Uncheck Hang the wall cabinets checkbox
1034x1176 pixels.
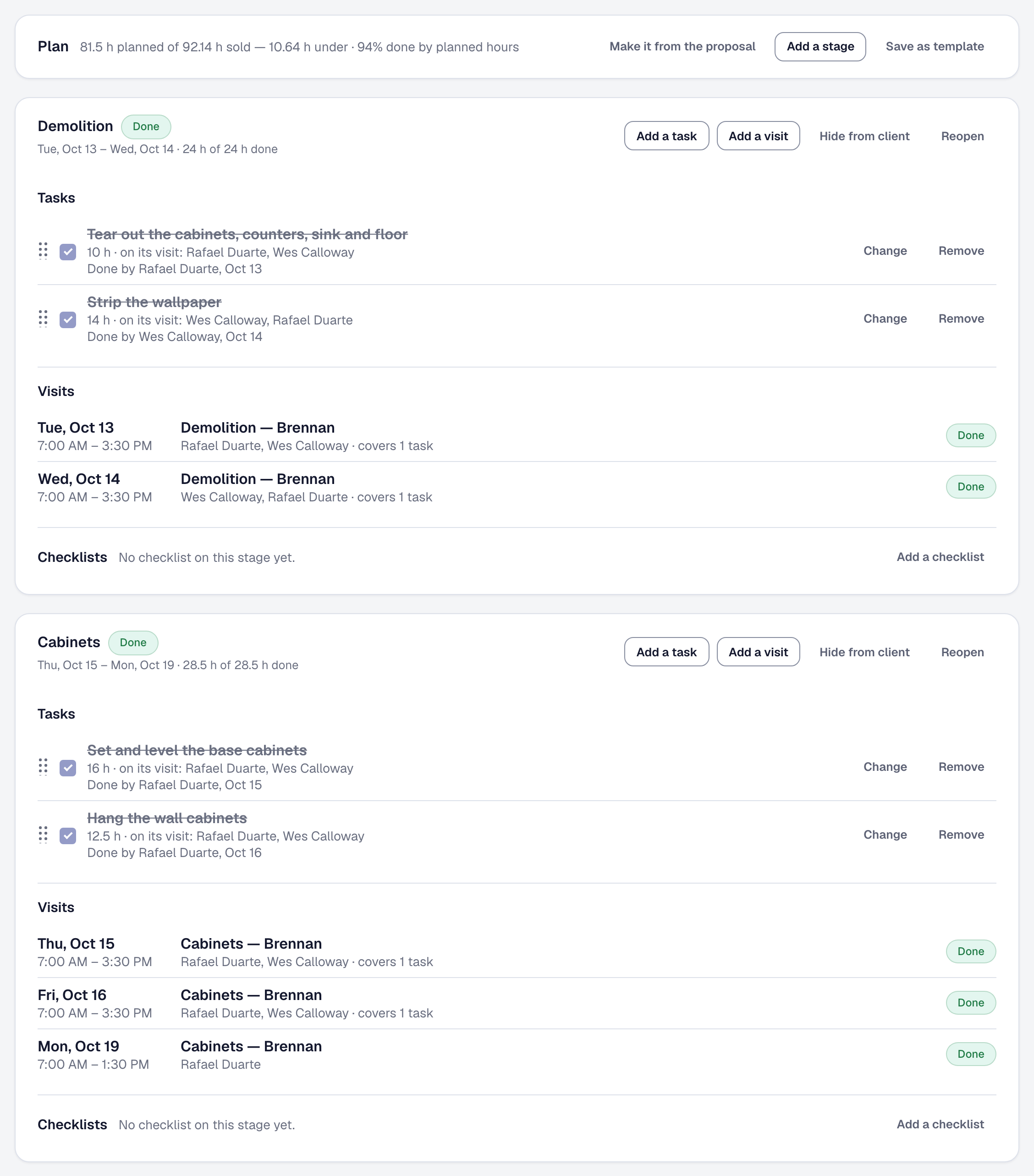tap(68, 835)
